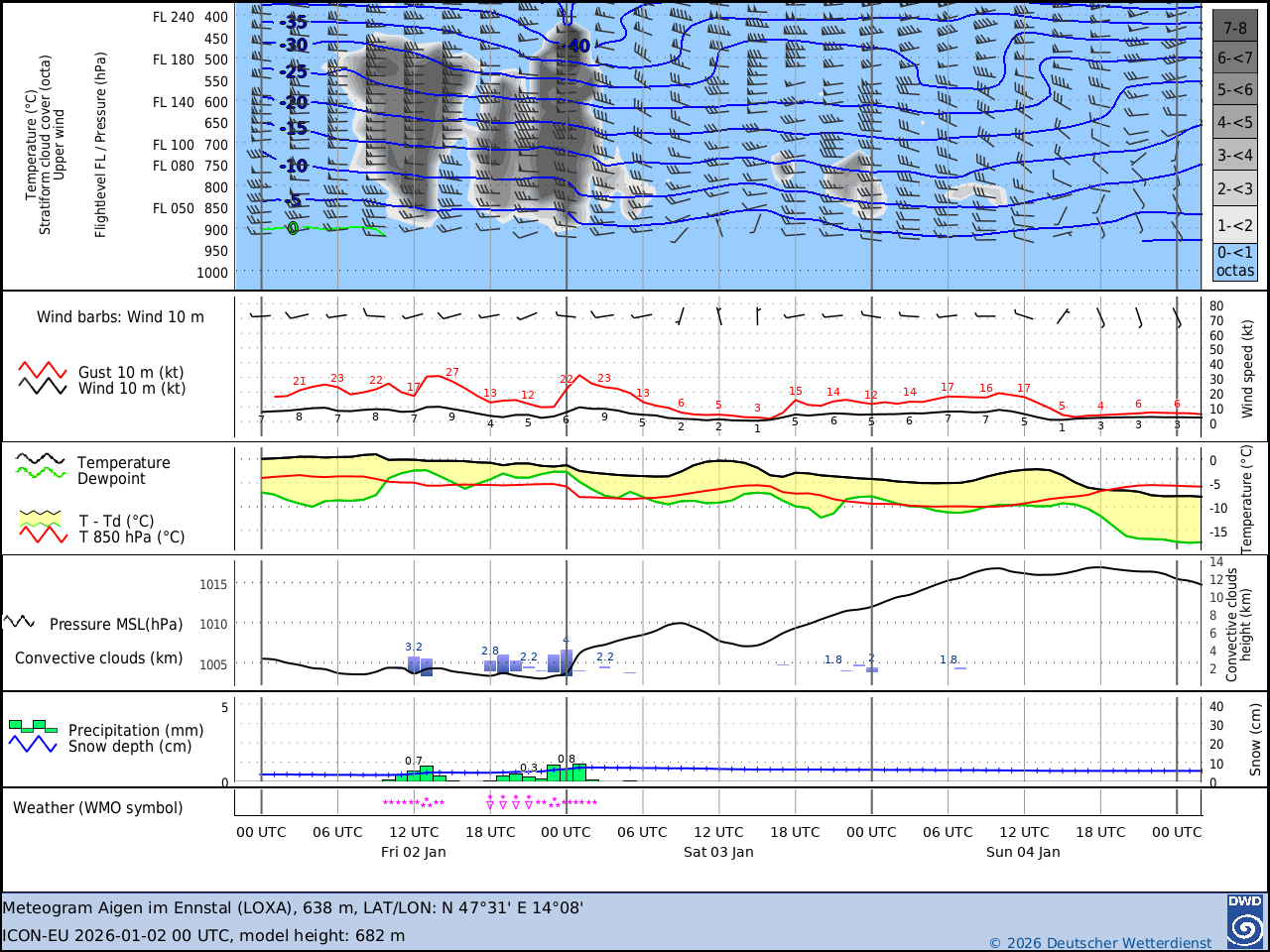Click the 1000 hPa pressure level label
This screenshot has height=952, width=1270.
coord(212,274)
